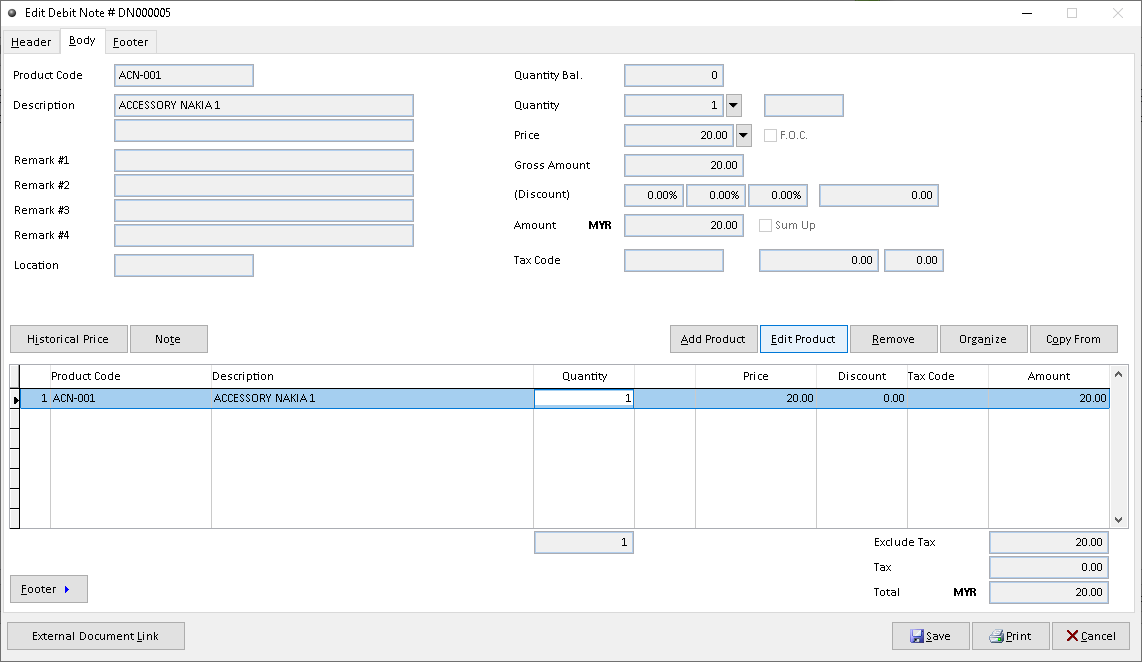Click the printer icon on Print
Image resolution: width=1142 pixels, height=662 pixels.
pyautogui.click(x=996, y=636)
